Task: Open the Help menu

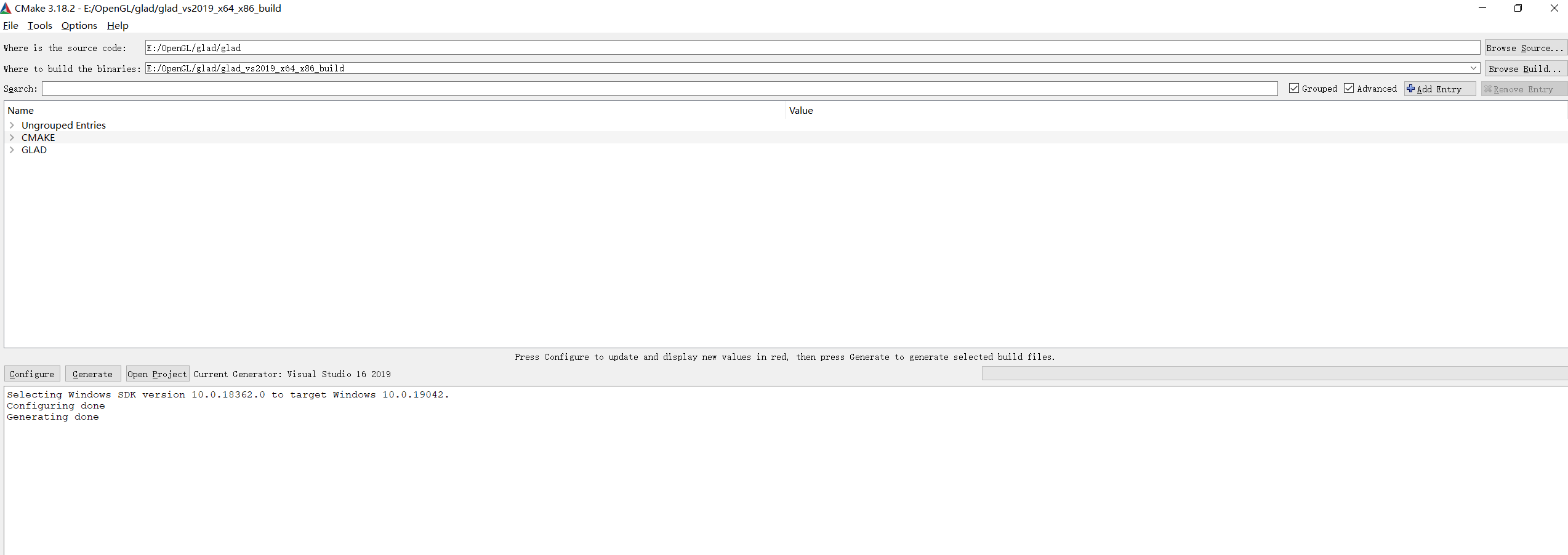Action: point(118,26)
